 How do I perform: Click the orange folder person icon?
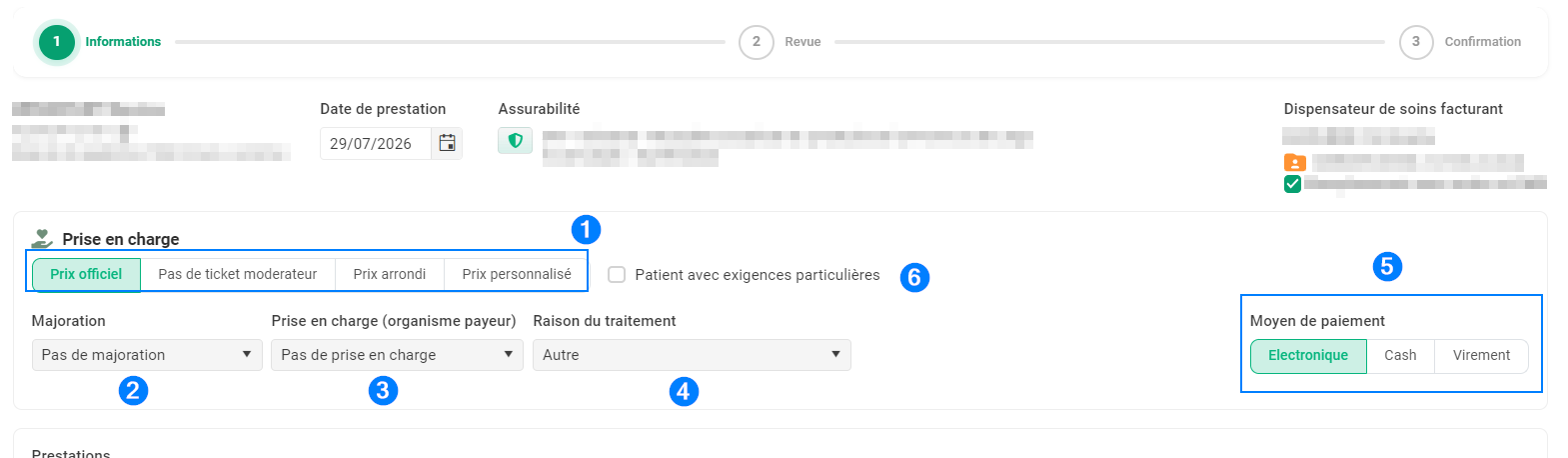click(1294, 163)
